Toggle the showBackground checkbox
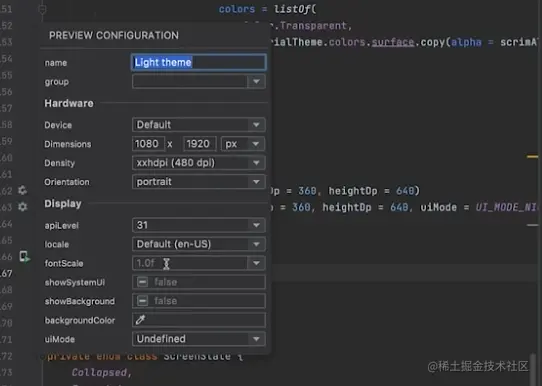 coord(142,301)
